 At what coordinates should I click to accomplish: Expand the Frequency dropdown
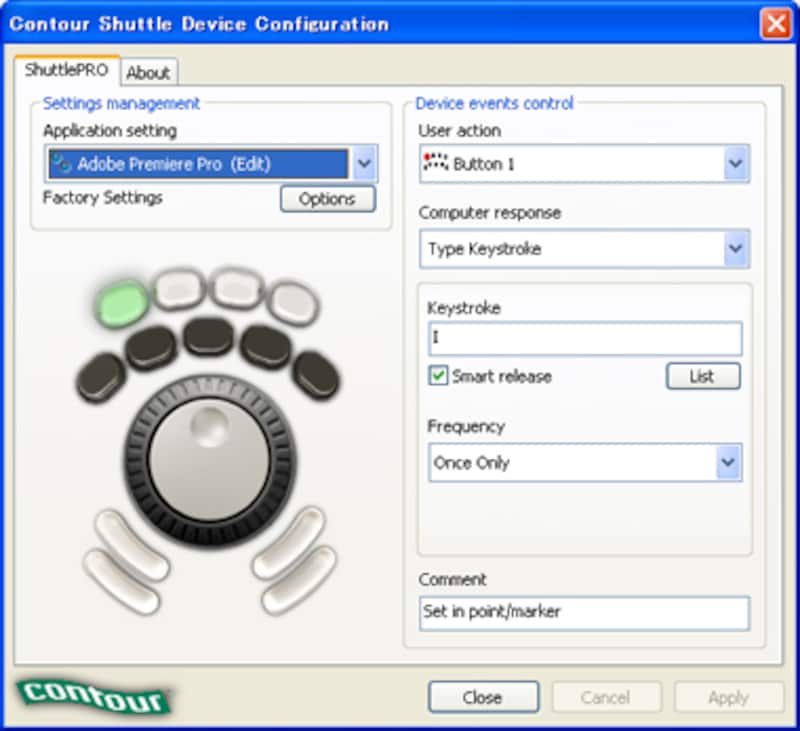pyautogui.click(x=728, y=463)
